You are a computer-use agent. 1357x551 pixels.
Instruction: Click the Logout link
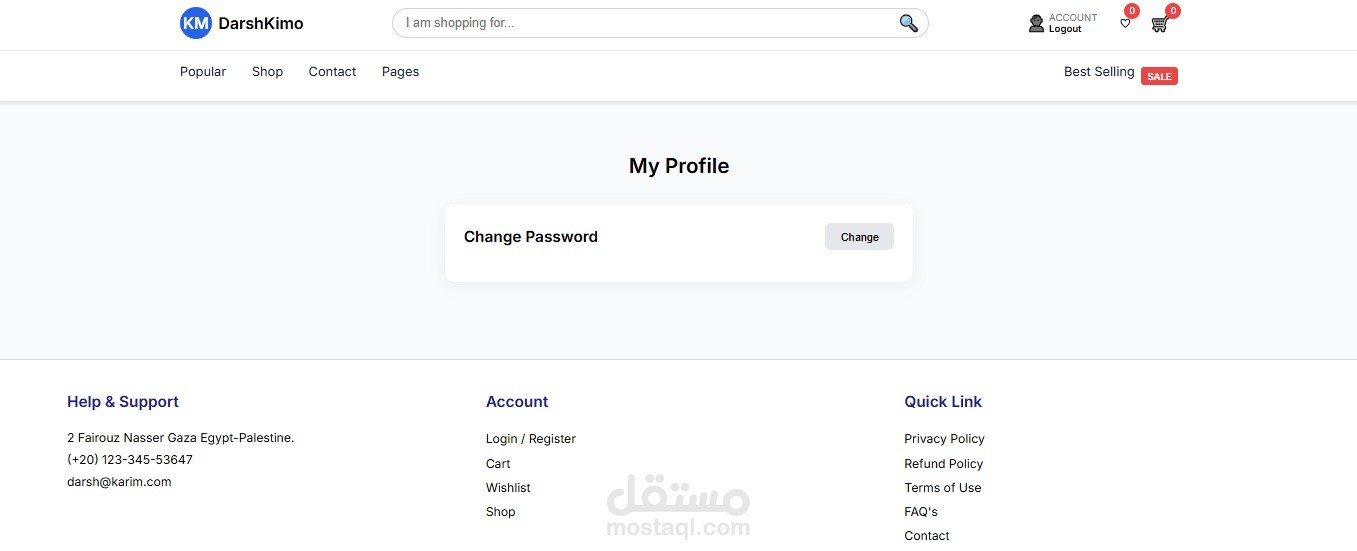[1065, 30]
